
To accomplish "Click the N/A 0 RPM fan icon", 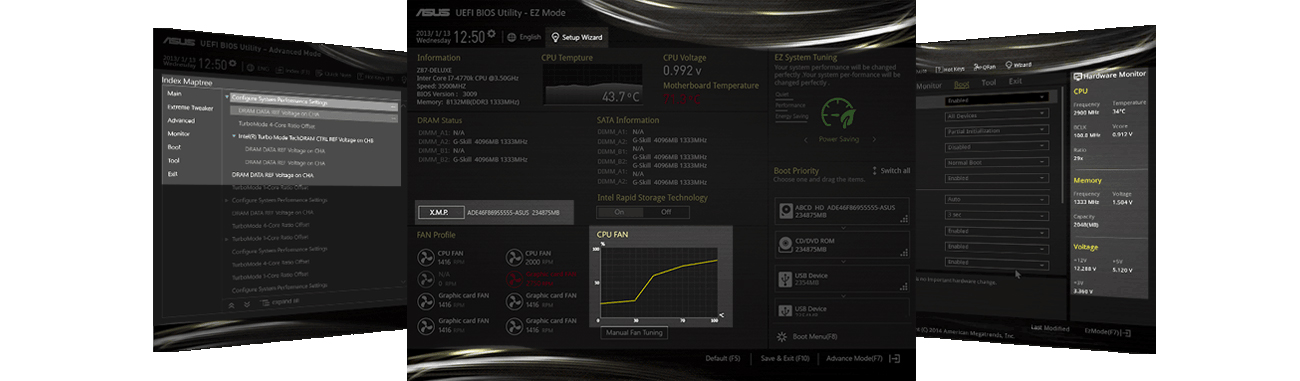I will (x=427, y=280).
